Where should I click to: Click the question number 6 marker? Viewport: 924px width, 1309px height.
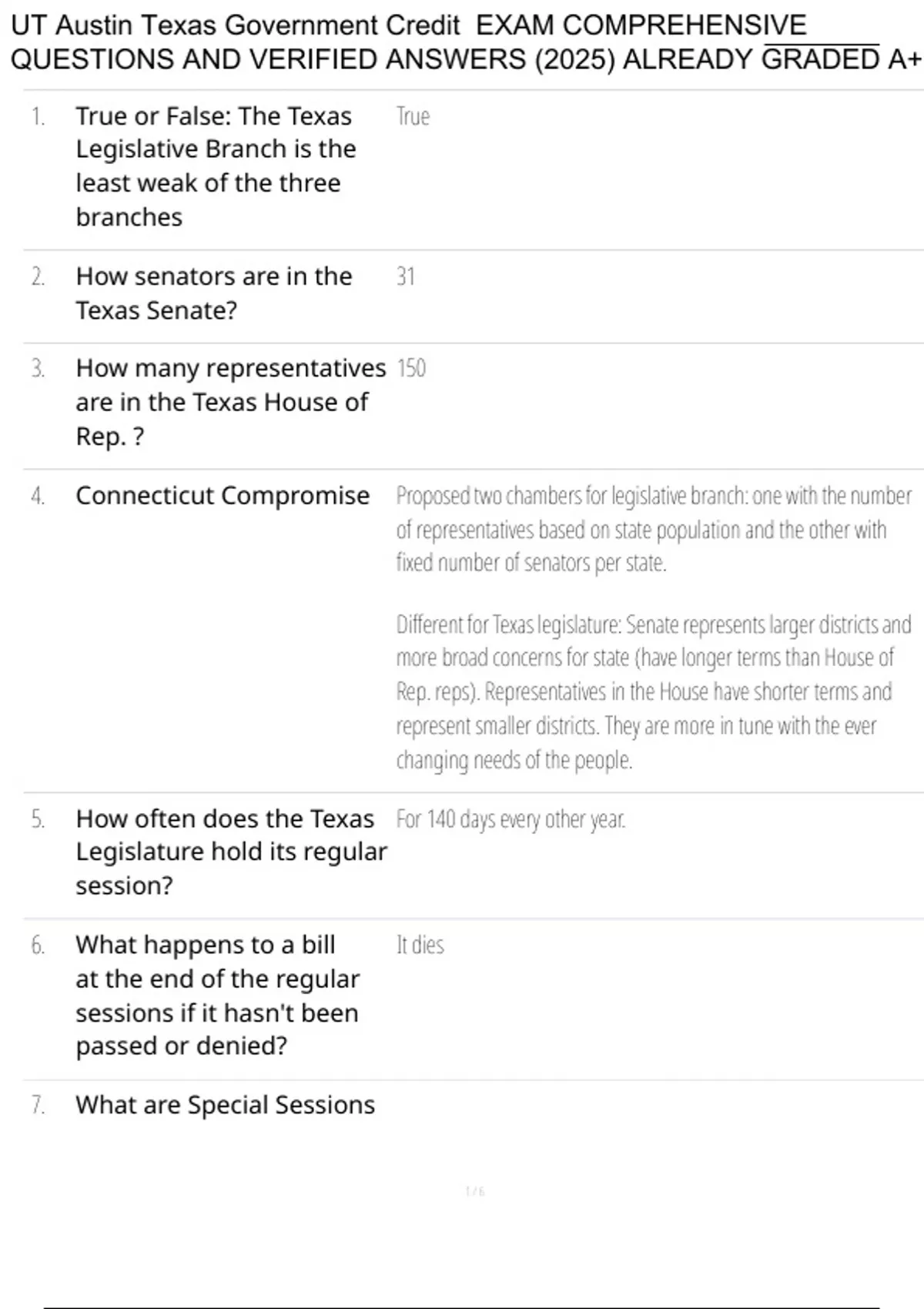[38, 946]
